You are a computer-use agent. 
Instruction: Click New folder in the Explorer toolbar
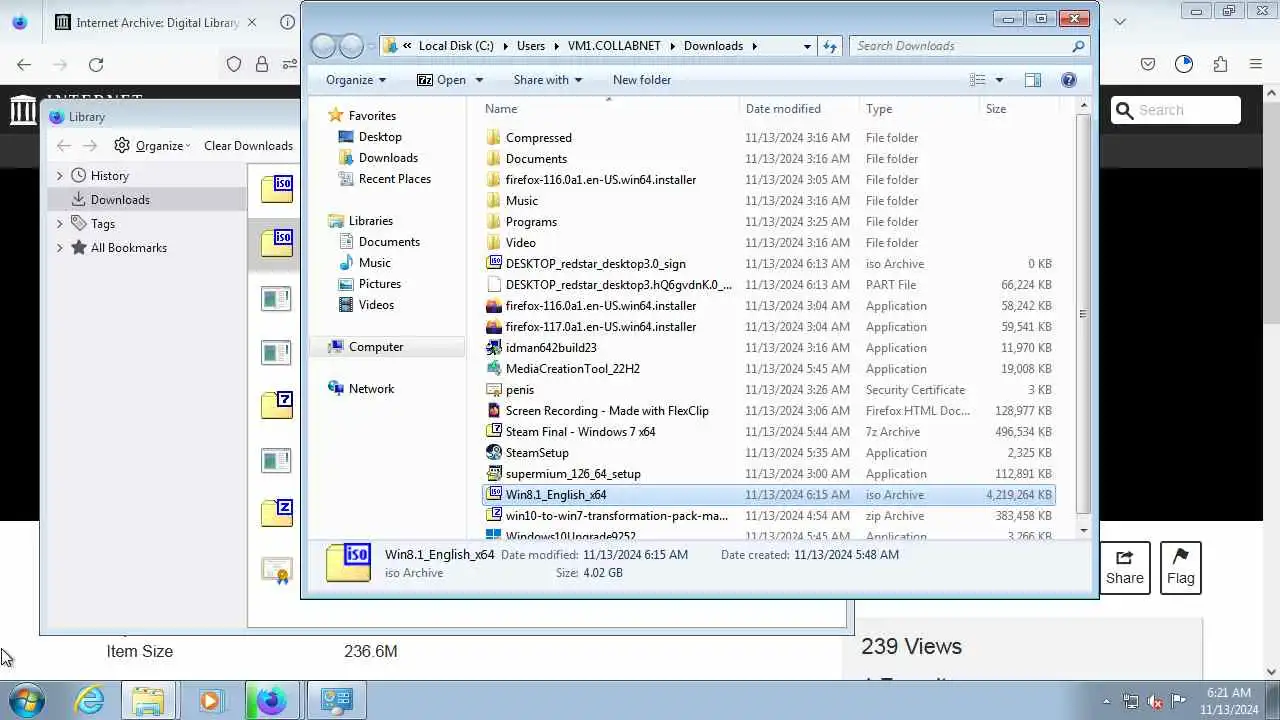[x=642, y=80]
